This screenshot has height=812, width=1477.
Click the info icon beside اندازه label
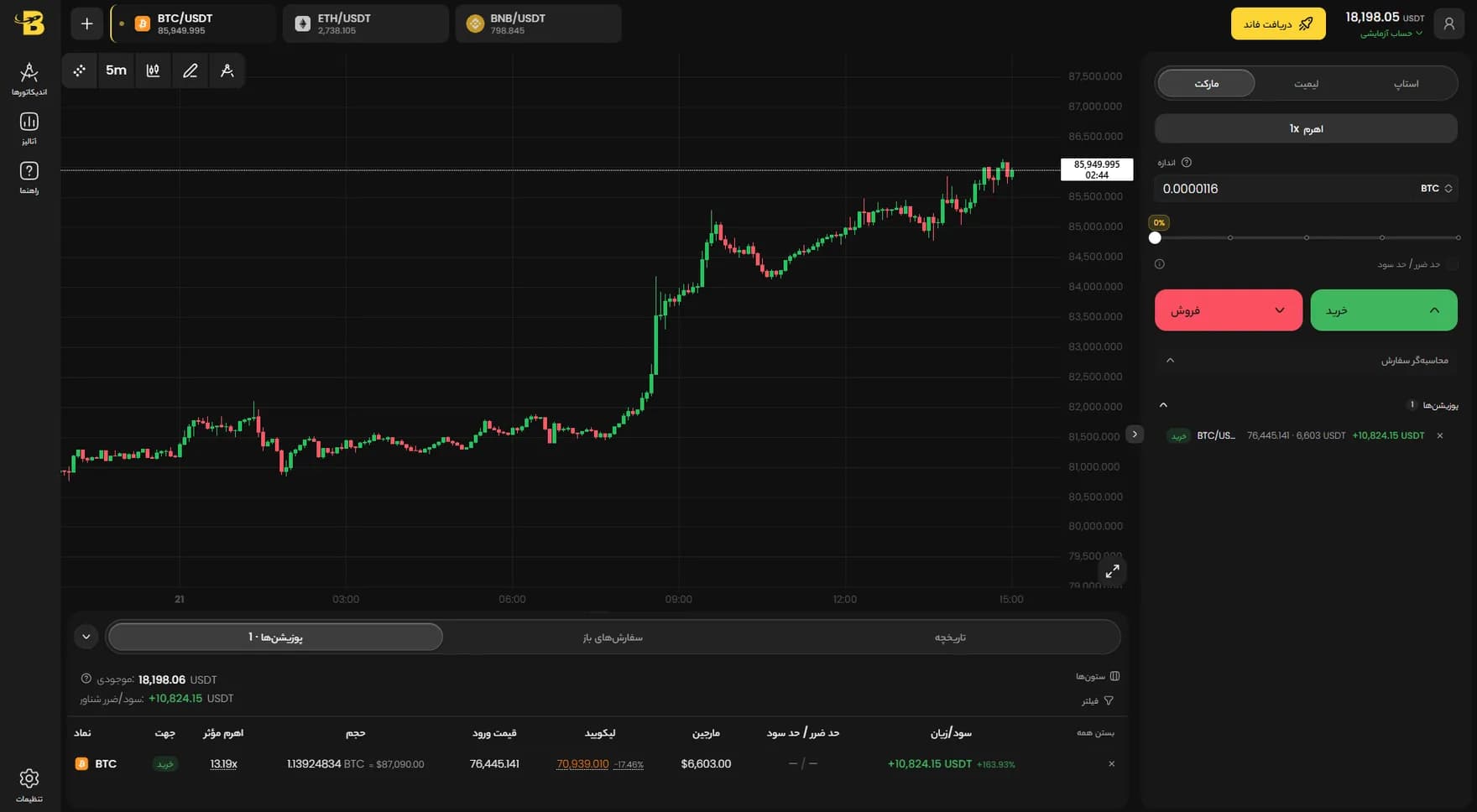point(1186,163)
